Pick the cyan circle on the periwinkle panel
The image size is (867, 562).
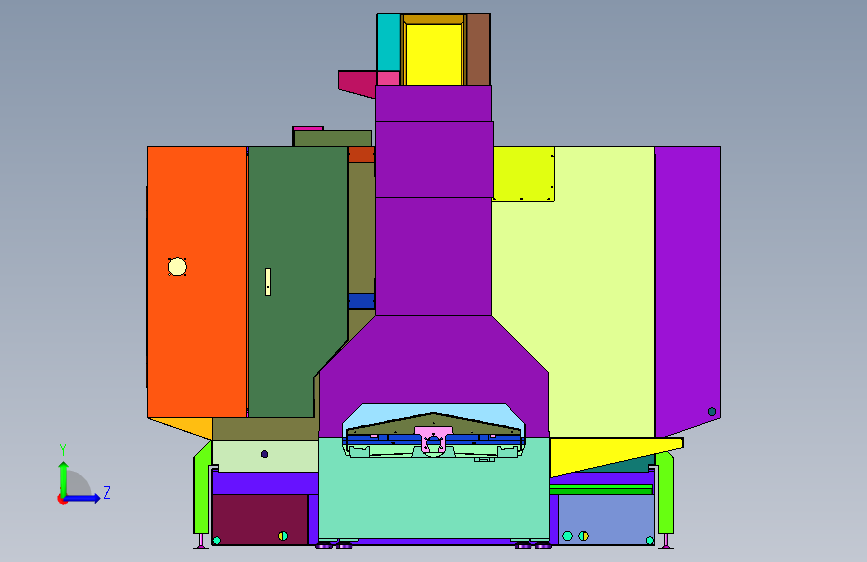click(567, 535)
